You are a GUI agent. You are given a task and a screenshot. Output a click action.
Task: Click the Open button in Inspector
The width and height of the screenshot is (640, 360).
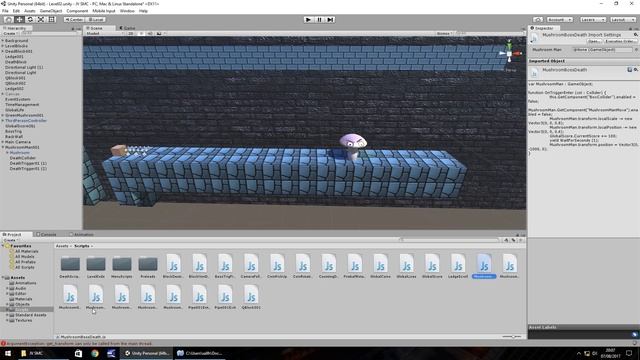click(594, 41)
